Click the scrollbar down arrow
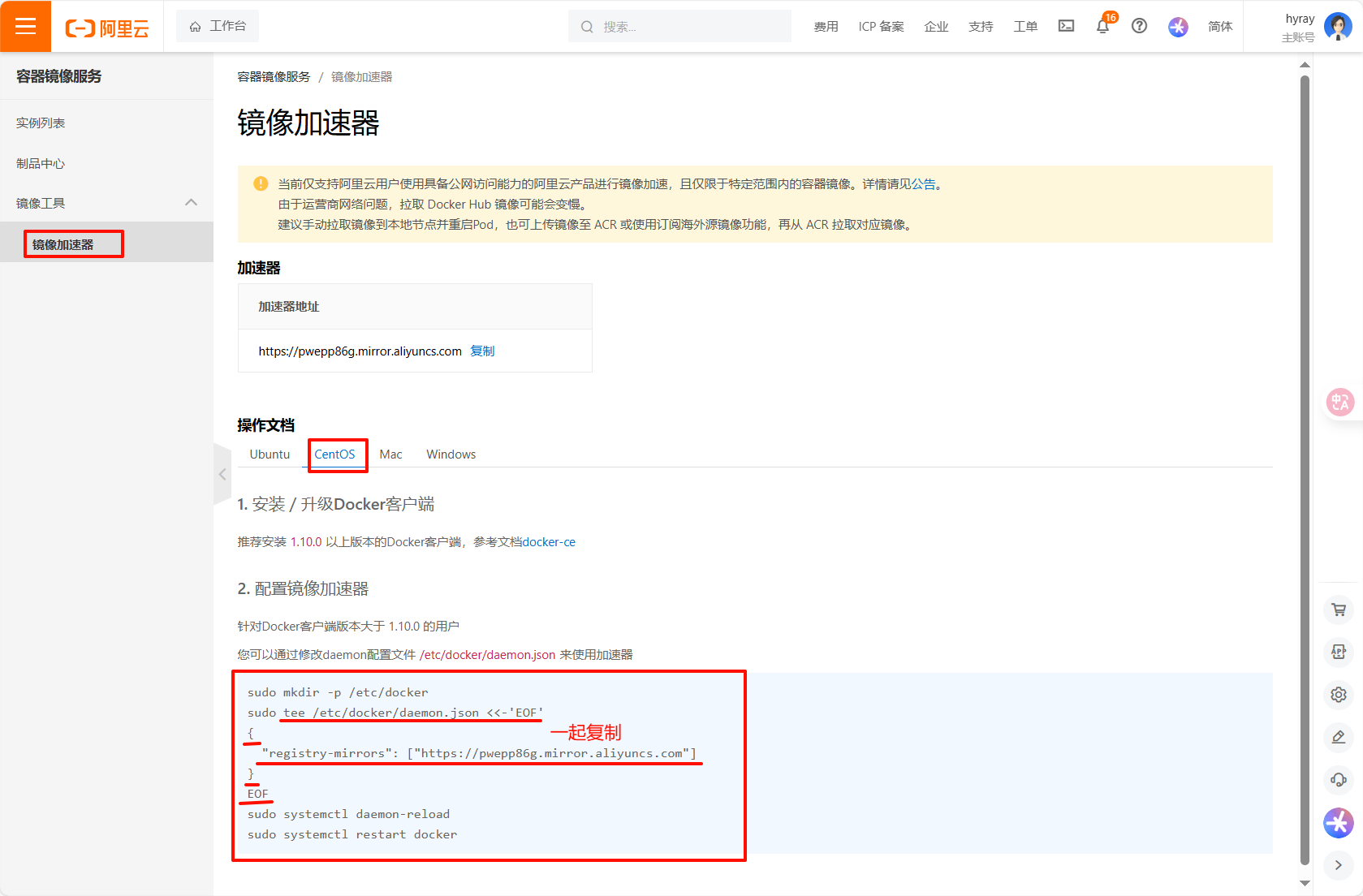Viewport: 1363px width, 896px height. (x=1305, y=883)
